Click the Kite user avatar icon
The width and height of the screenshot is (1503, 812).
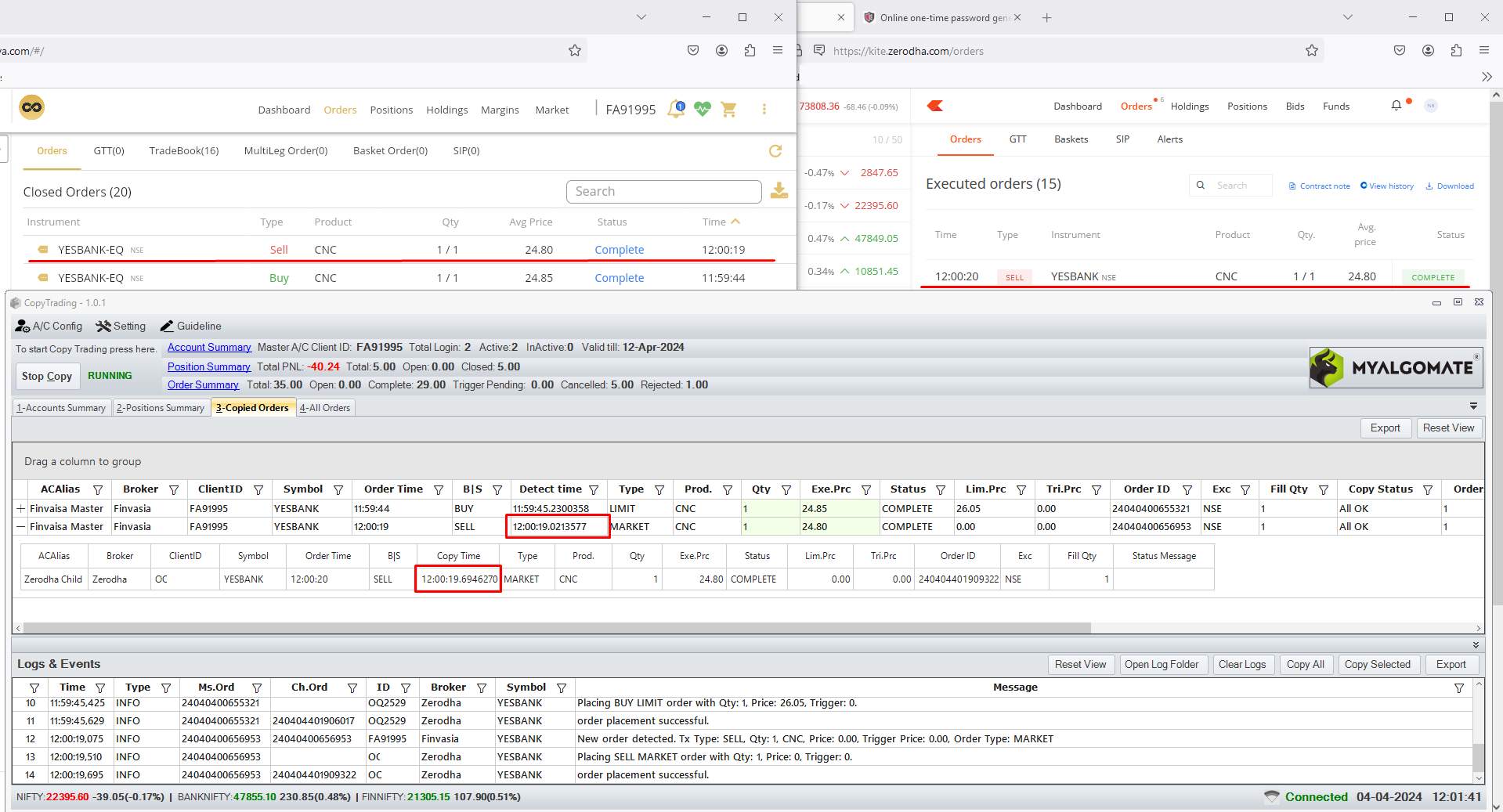[1431, 106]
